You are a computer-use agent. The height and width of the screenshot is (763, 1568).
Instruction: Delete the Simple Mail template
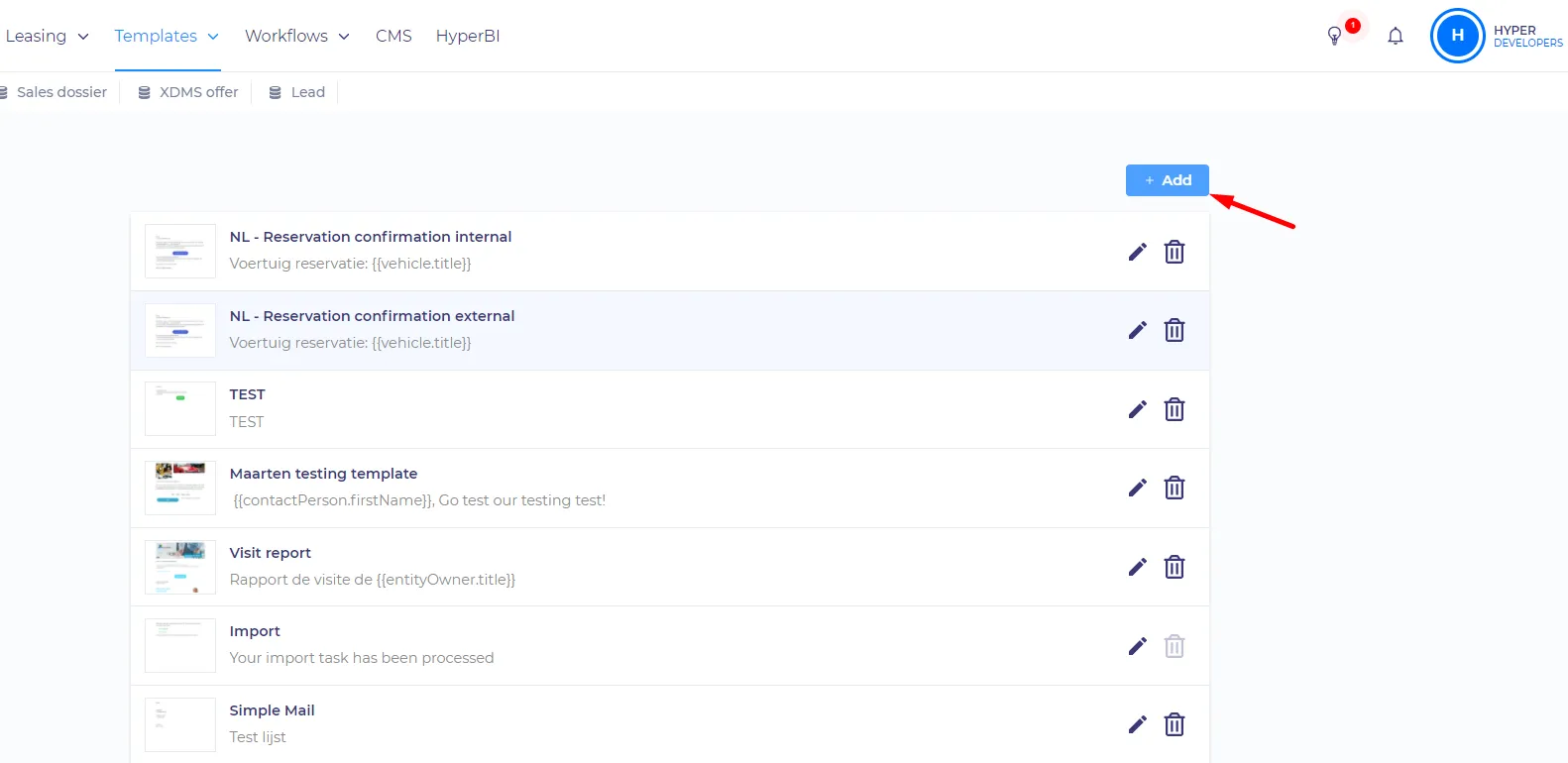[1175, 724]
